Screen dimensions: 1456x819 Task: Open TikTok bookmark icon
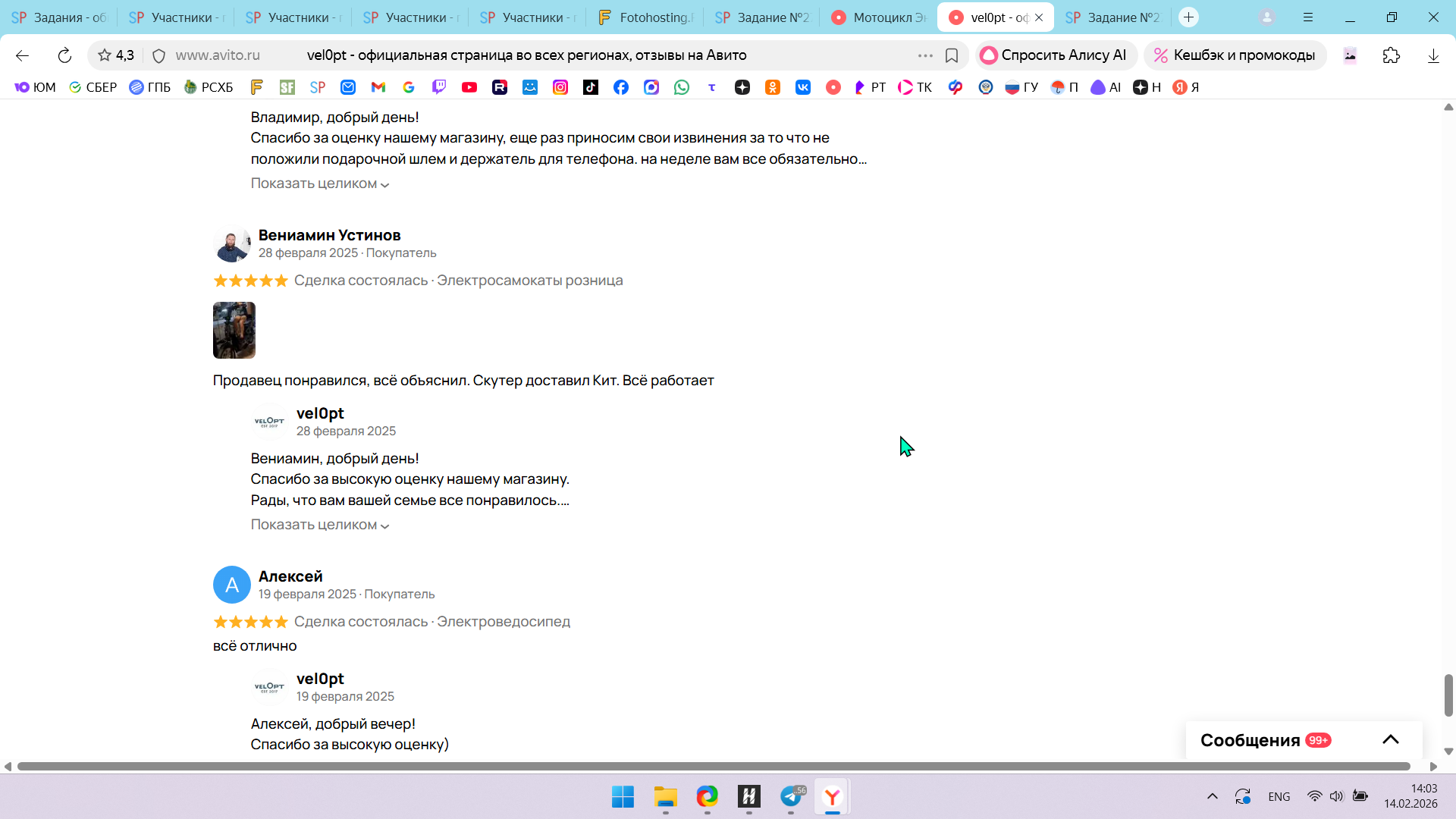(x=591, y=87)
